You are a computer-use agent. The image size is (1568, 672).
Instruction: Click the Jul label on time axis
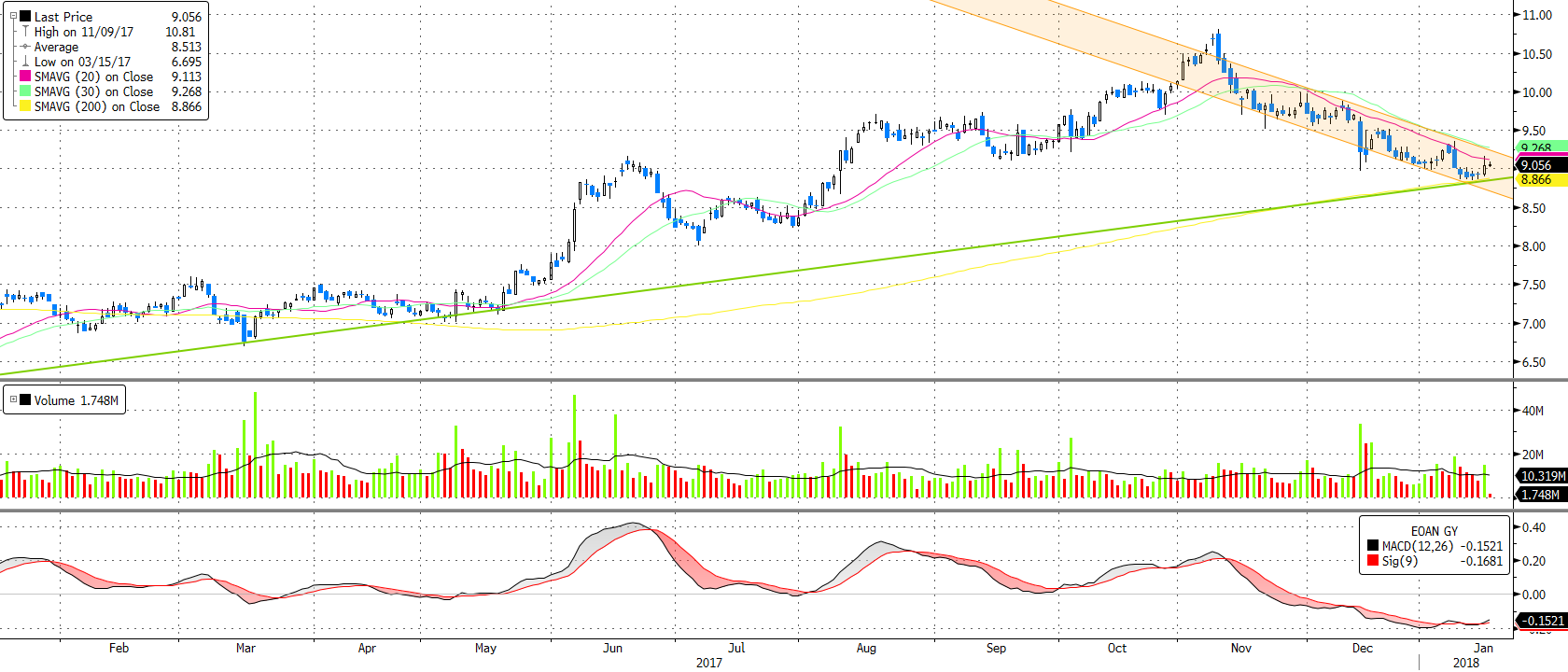click(736, 648)
